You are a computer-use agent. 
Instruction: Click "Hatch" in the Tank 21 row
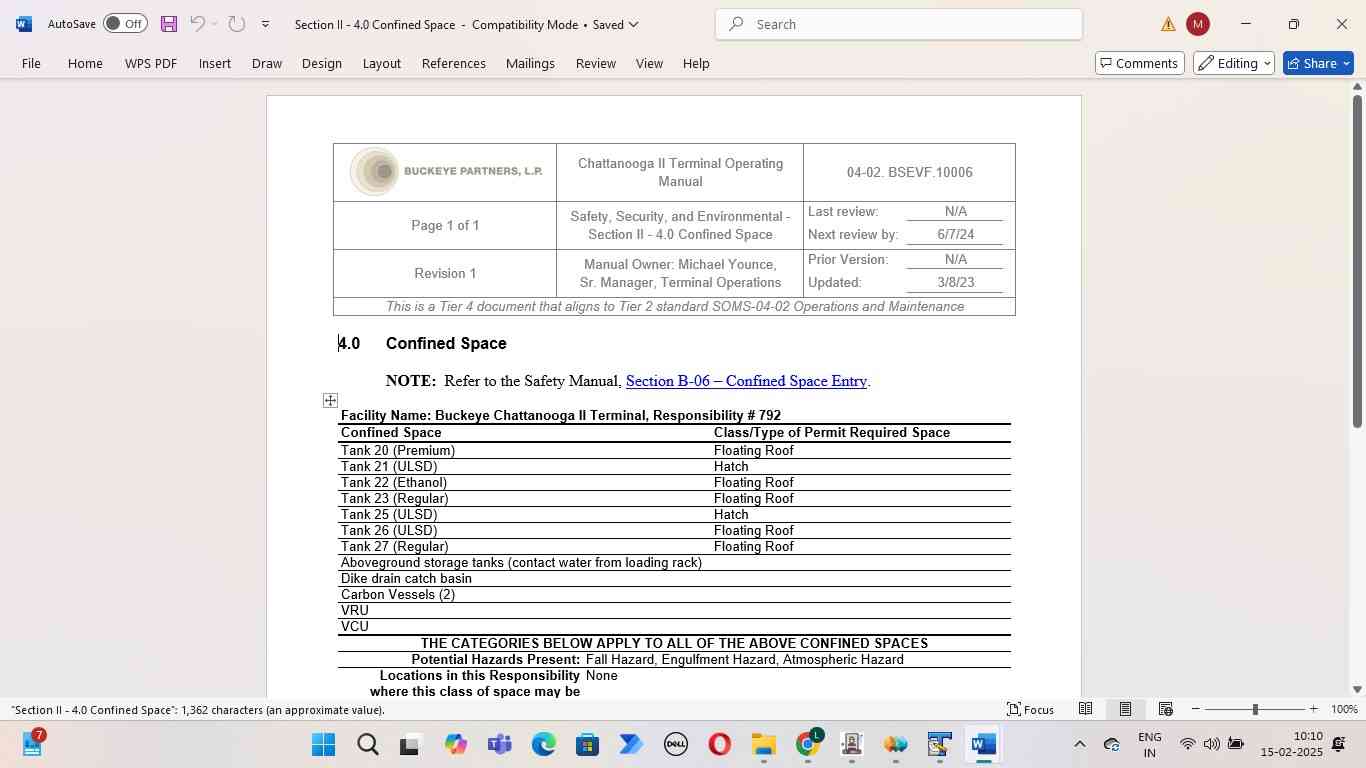point(731,466)
